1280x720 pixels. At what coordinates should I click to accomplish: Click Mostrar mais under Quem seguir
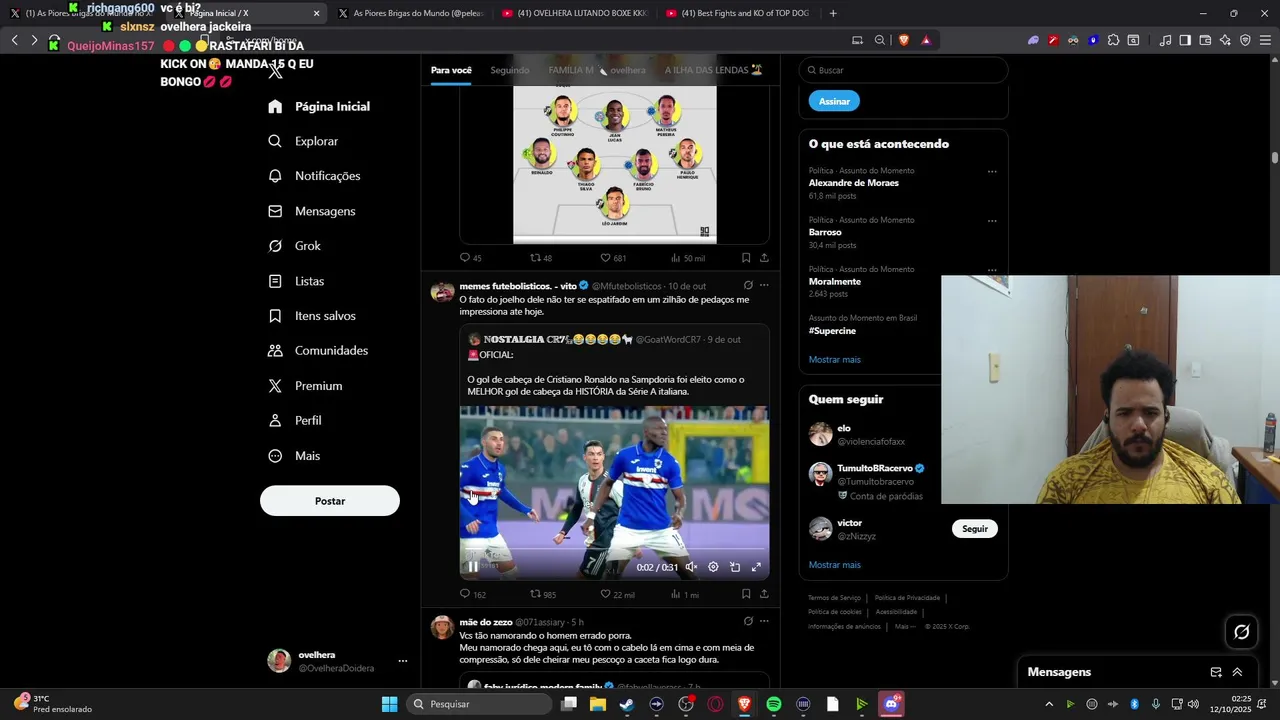point(834,565)
